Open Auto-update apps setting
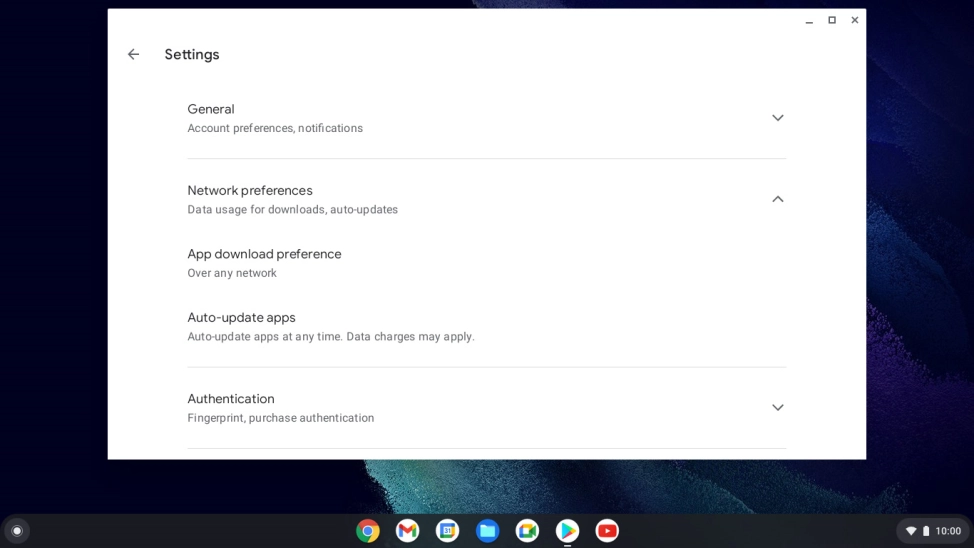 click(x=487, y=326)
